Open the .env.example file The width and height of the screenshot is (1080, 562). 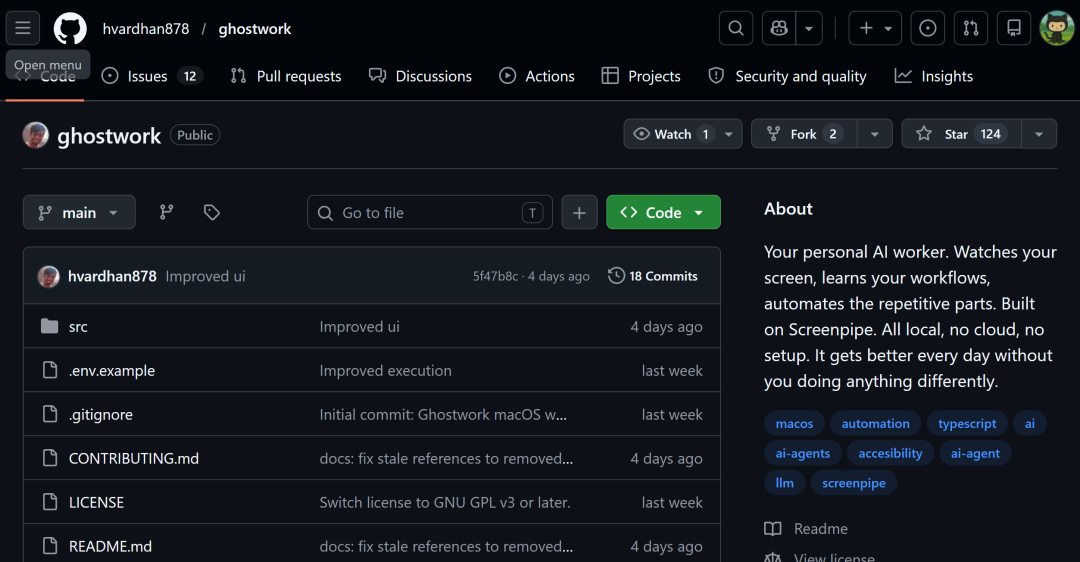click(112, 371)
